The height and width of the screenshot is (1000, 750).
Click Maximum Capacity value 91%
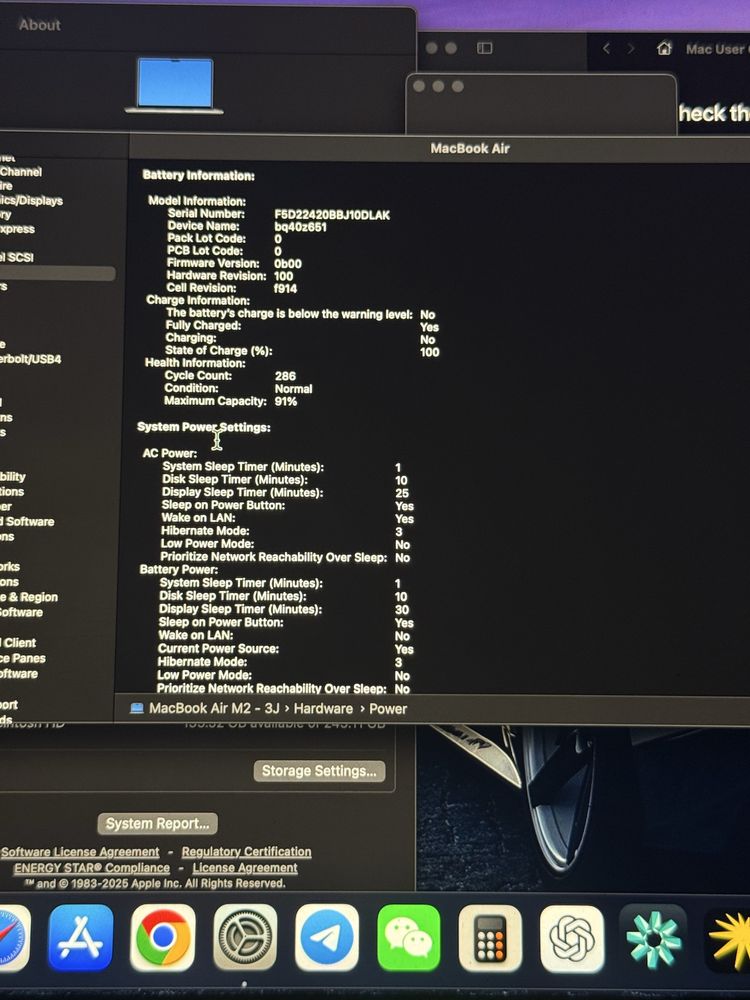tap(286, 402)
